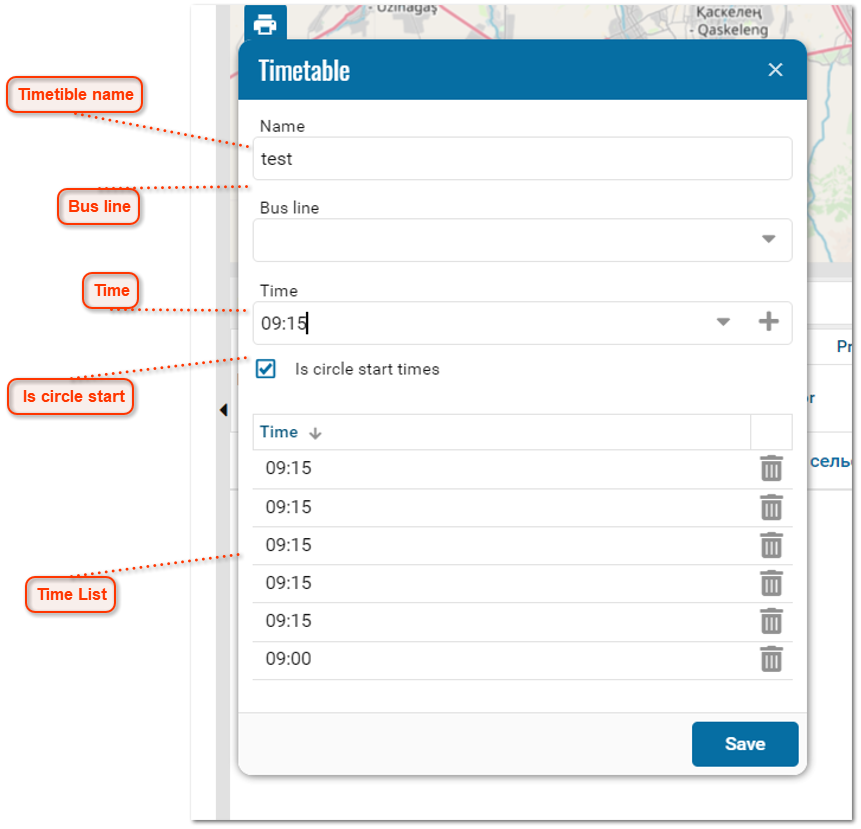Image resolution: width=861 pixels, height=829 pixels.
Task: Collapse the side panel with the left arrow
Action: (x=223, y=409)
